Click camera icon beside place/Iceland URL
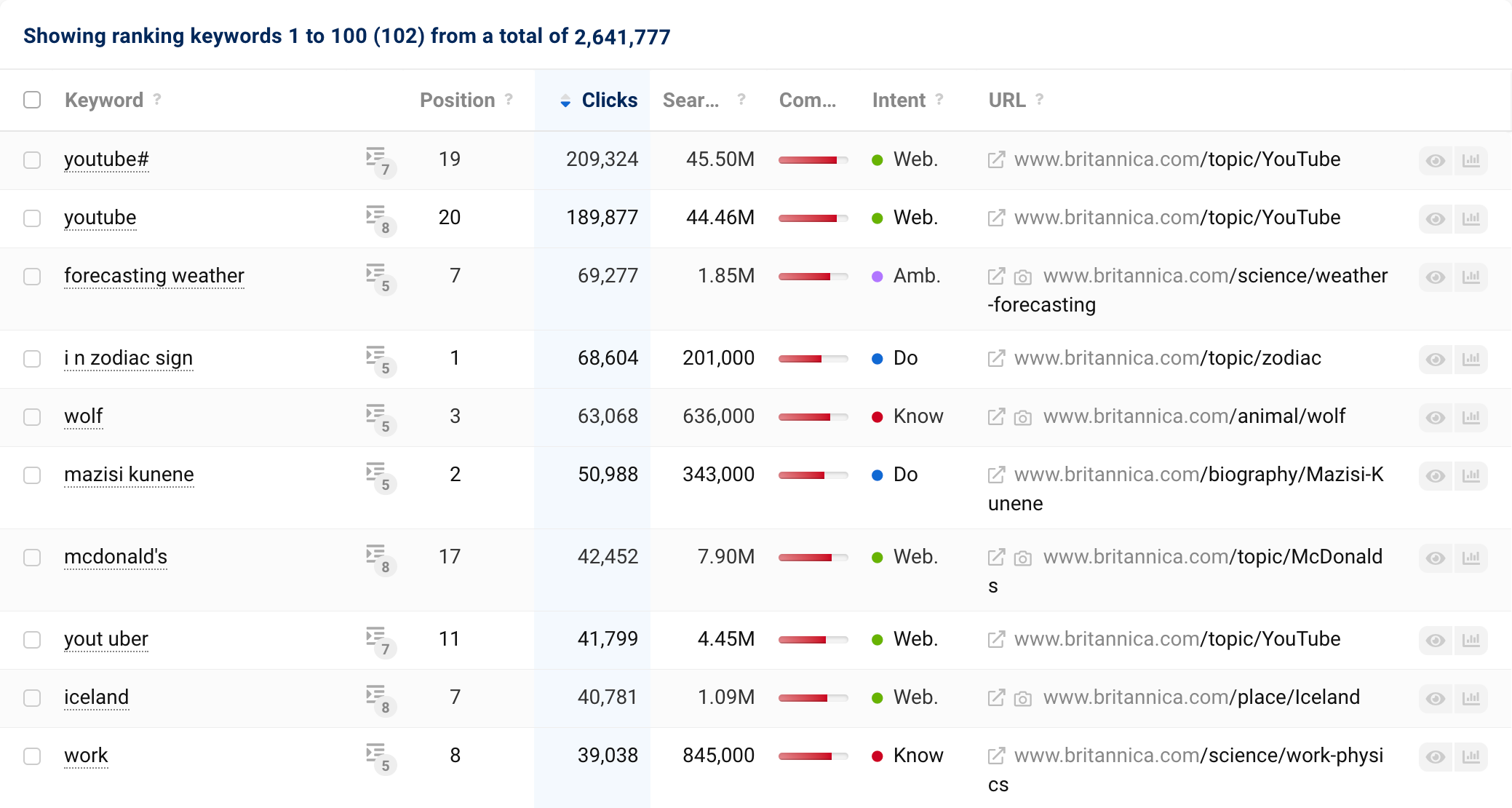This screenshot has width=1512, height=808. pyautogui.click(x=1023, y=698)
